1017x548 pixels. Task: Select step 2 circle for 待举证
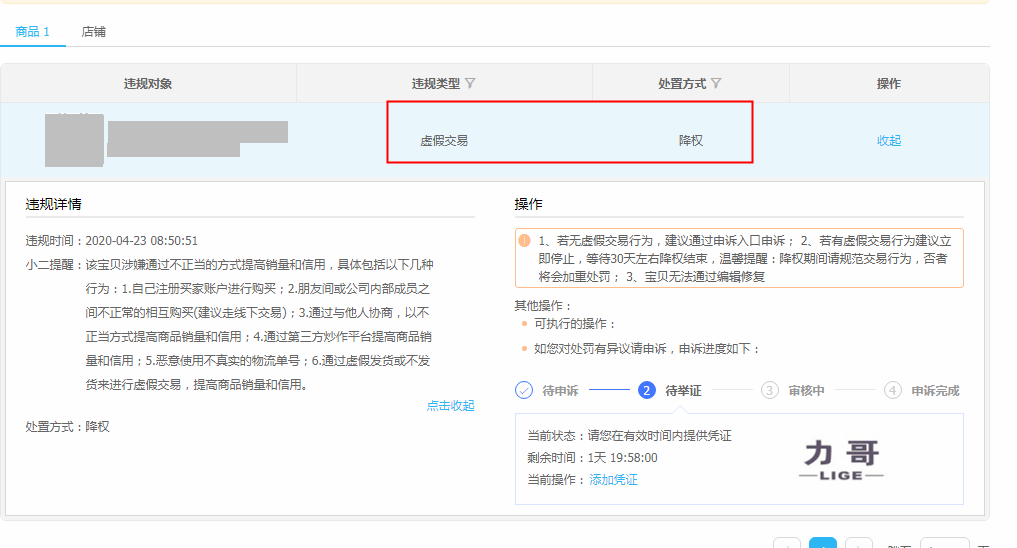[647, 390]
